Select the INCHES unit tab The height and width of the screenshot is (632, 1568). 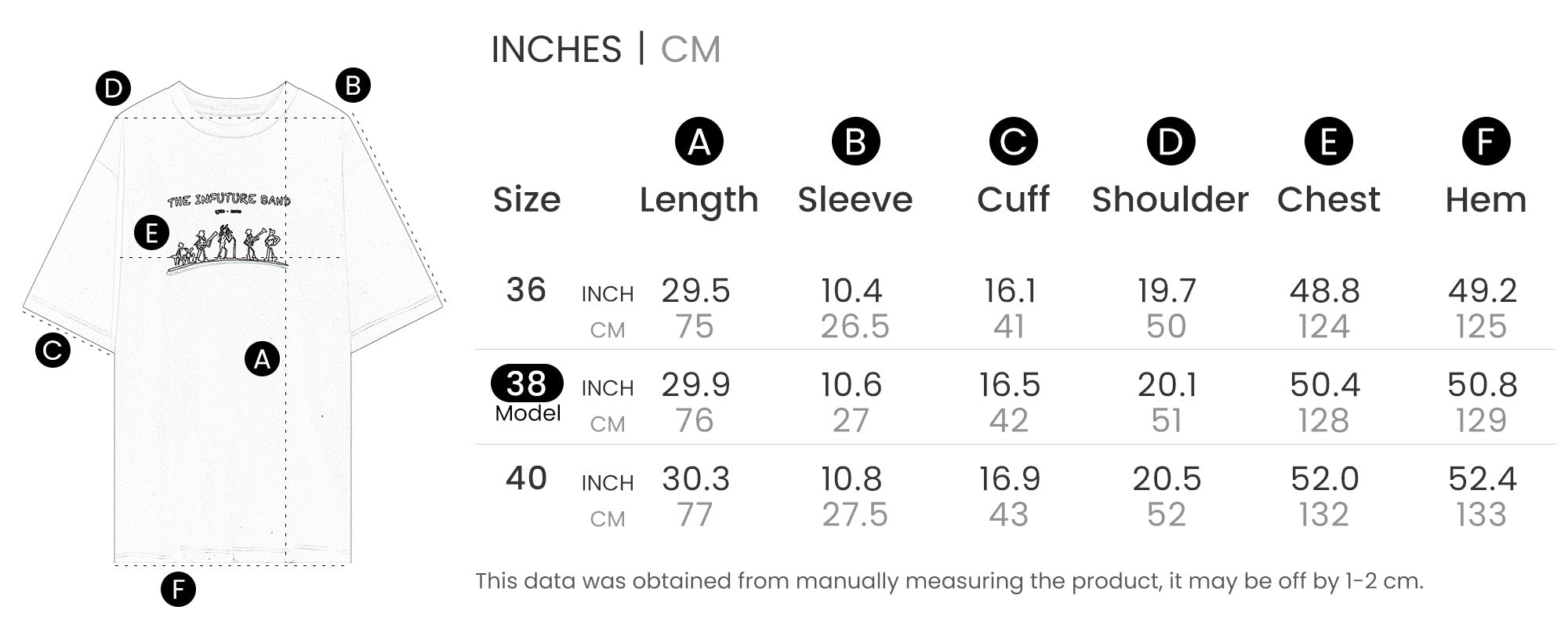[x=556, y=49]
